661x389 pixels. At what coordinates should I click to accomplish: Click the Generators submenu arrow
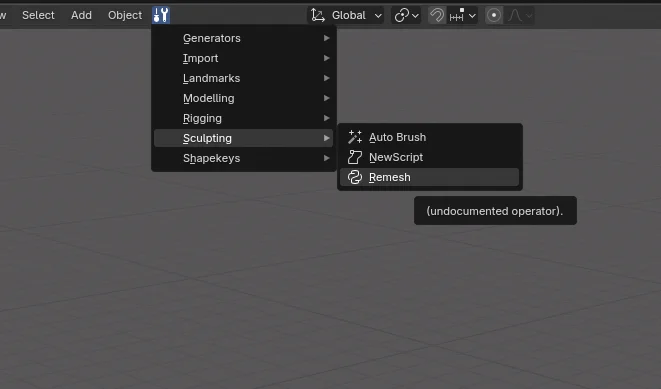[326, 38]
